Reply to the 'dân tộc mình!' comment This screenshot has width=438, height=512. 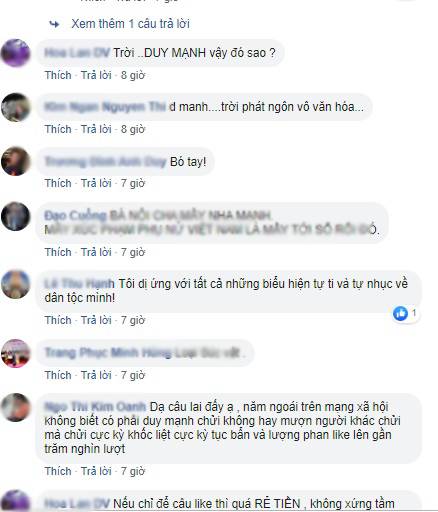(96, 320)
